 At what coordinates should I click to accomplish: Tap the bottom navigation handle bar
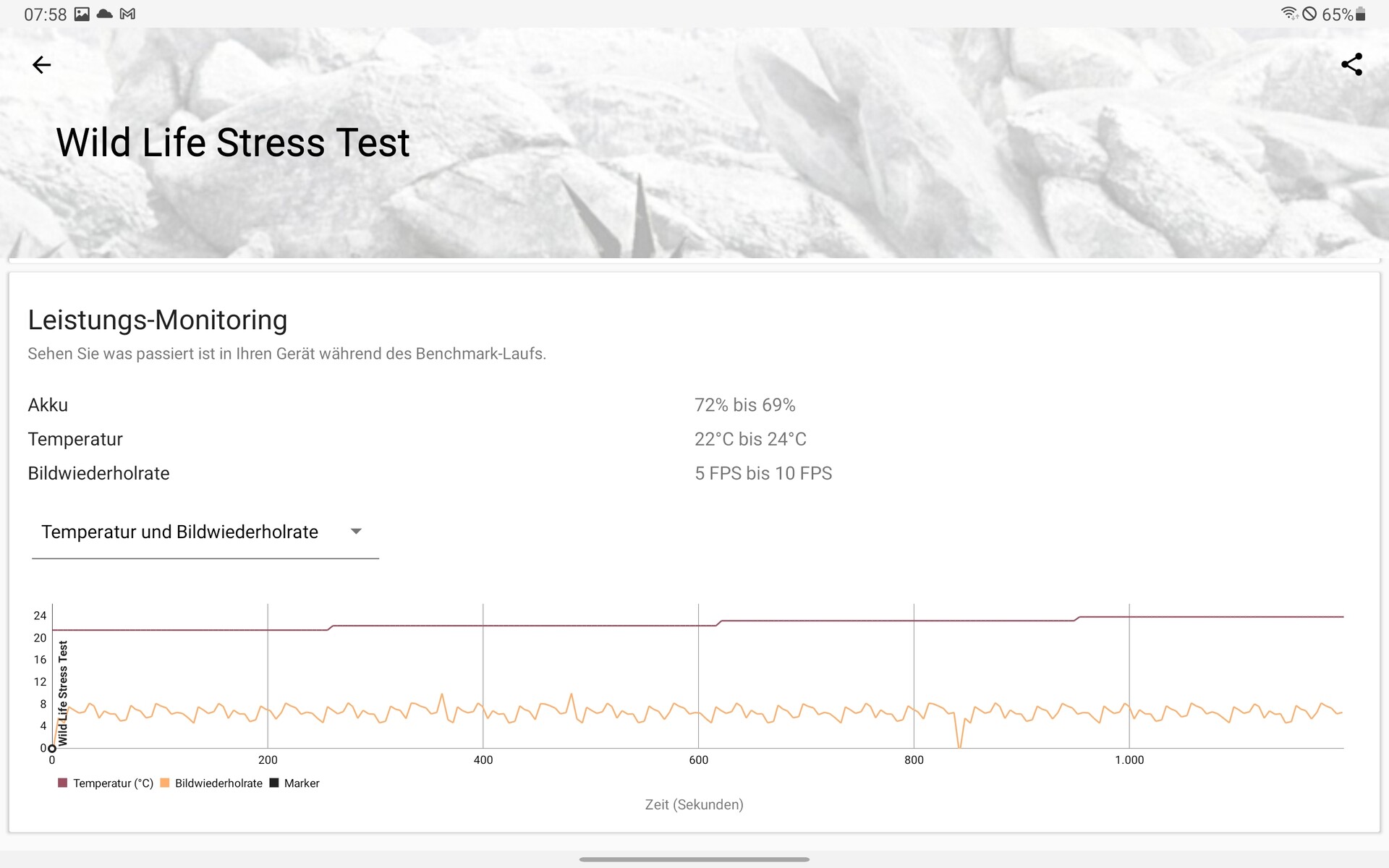694,859
